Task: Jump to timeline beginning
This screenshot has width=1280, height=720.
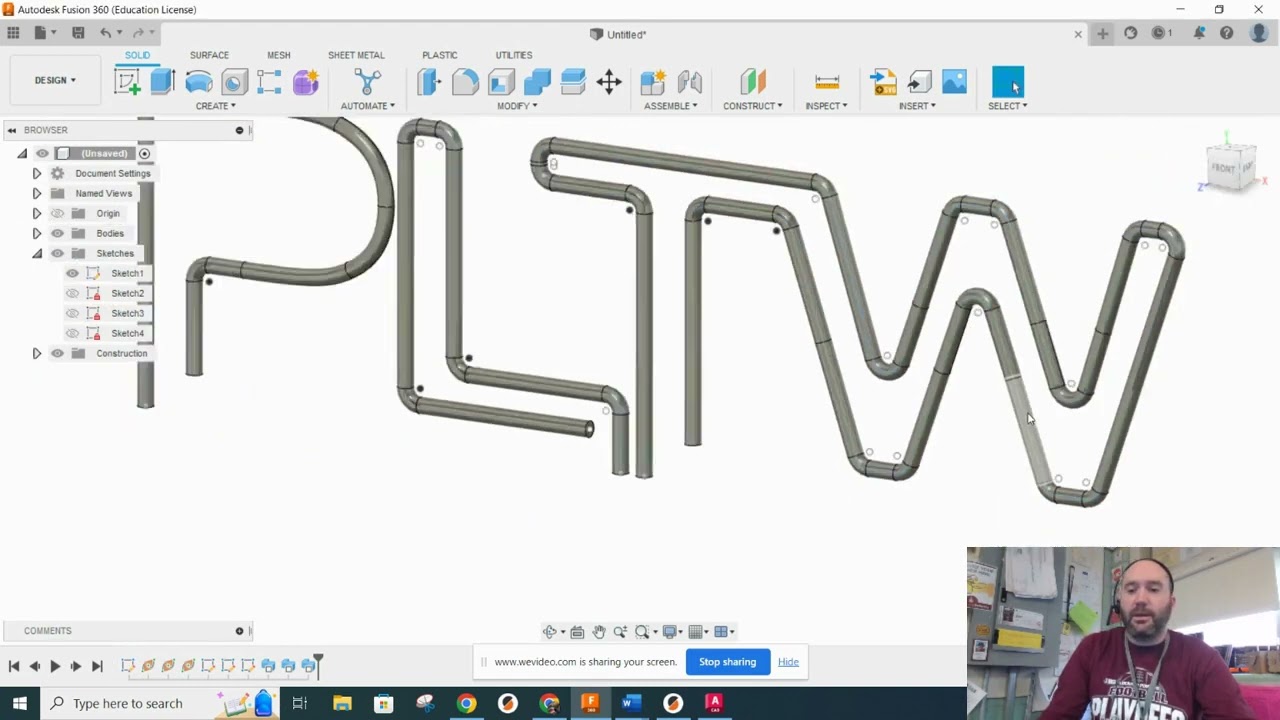Action: point(14,666)
